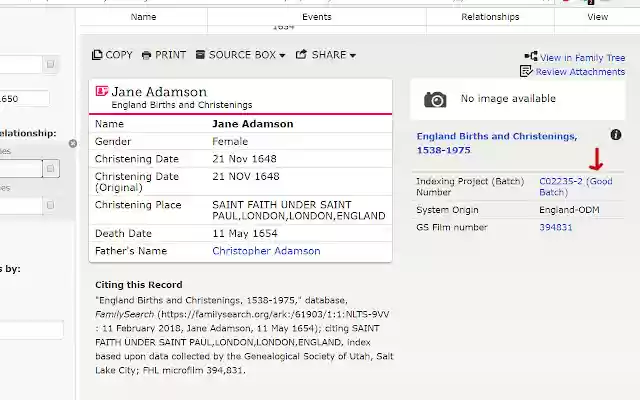
Task: Toggle the checkbox below the relationship label
Action: [51, 168]
